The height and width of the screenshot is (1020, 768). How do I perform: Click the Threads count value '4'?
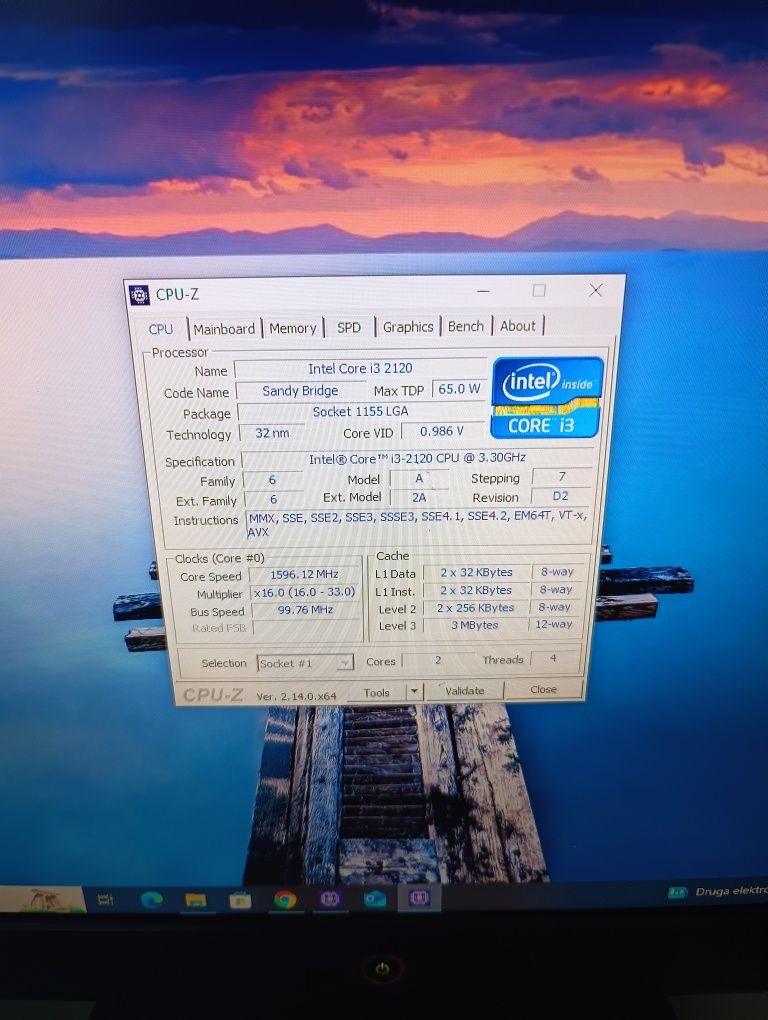pos(553,658)
